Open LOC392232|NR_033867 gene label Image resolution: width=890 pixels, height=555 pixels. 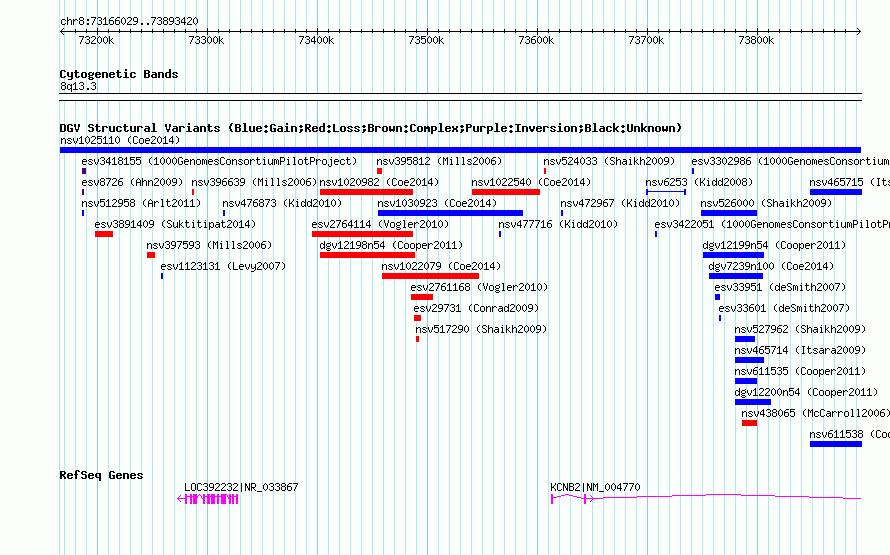point(241,487)
